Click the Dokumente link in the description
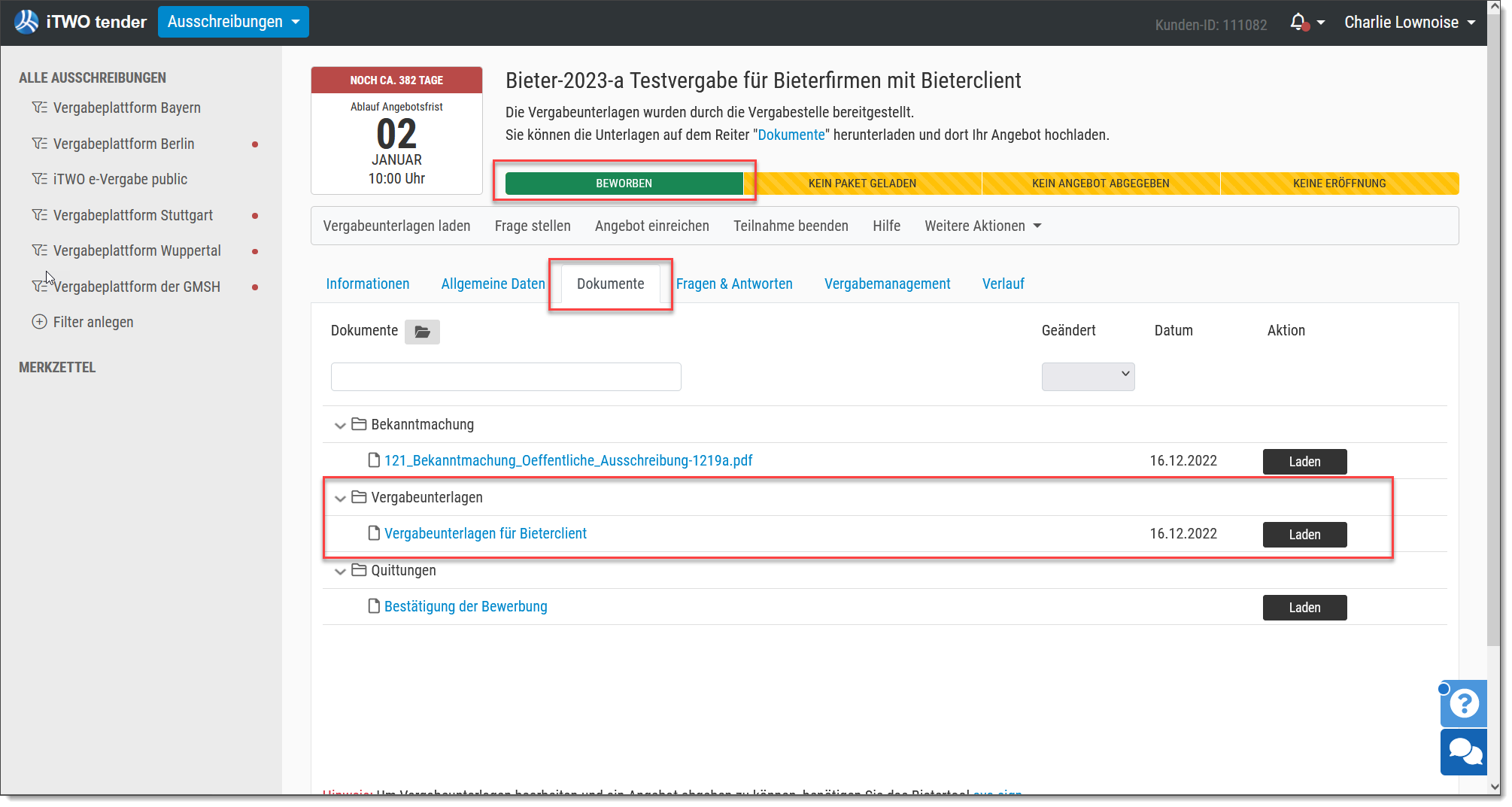The height and width of the screenshot is (807, 1512). tap(791, 135)
